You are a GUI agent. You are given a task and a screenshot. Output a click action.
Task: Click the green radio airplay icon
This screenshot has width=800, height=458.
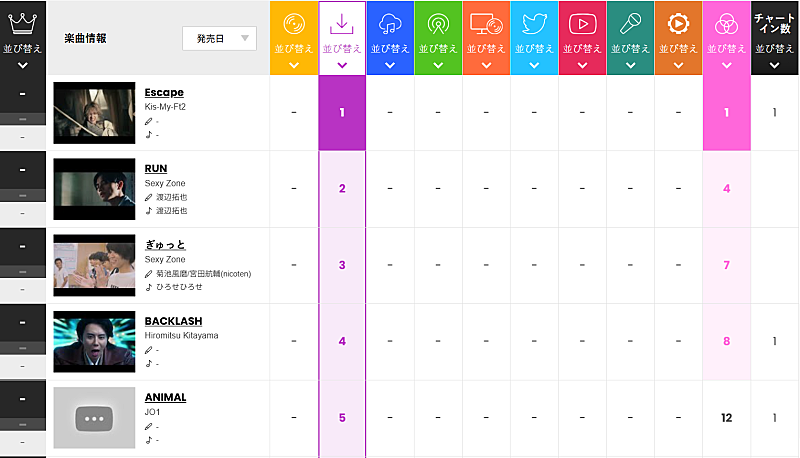(x=438, y=24)
